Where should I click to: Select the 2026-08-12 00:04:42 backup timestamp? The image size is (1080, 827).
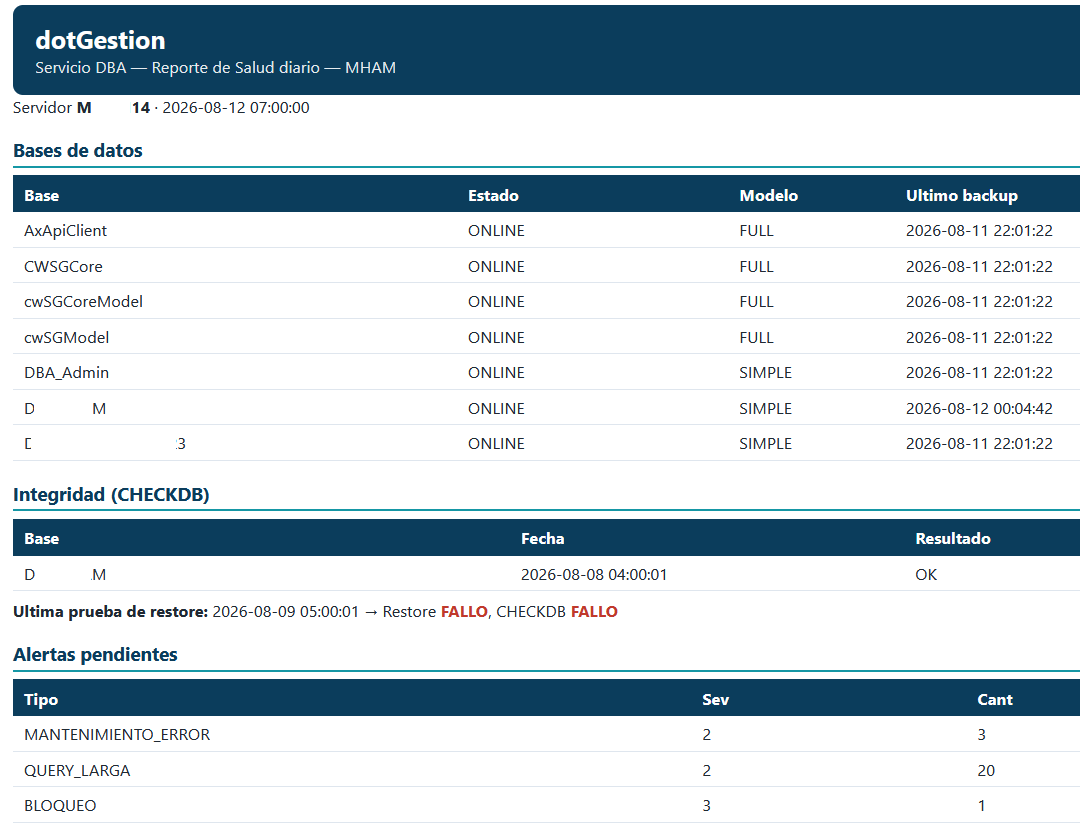click(979, 408)
